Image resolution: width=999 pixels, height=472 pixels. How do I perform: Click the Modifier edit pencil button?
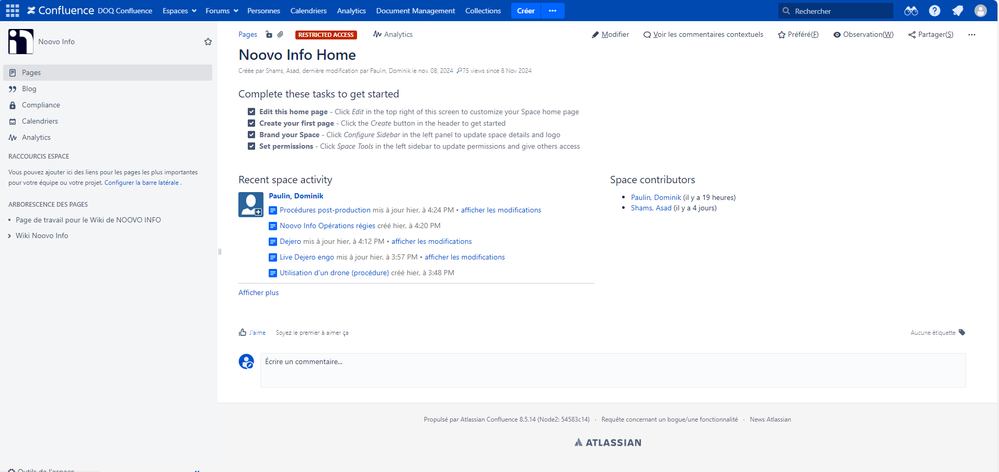[610, 34]
